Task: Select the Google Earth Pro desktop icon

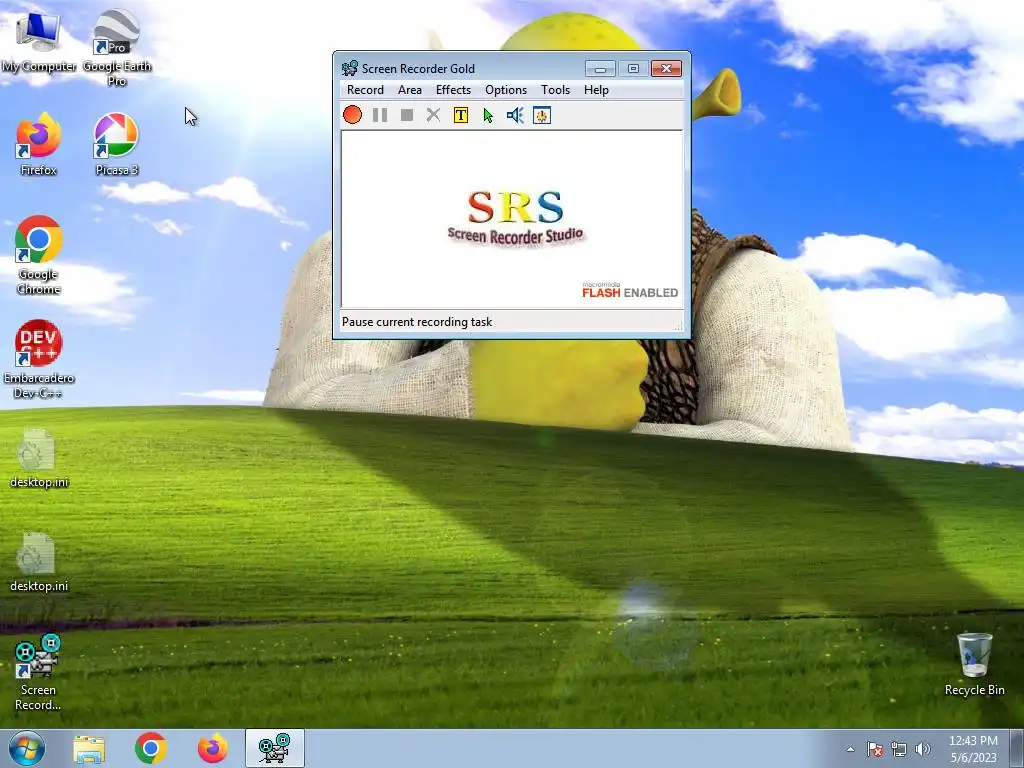Action: click(x=117, y=48)
